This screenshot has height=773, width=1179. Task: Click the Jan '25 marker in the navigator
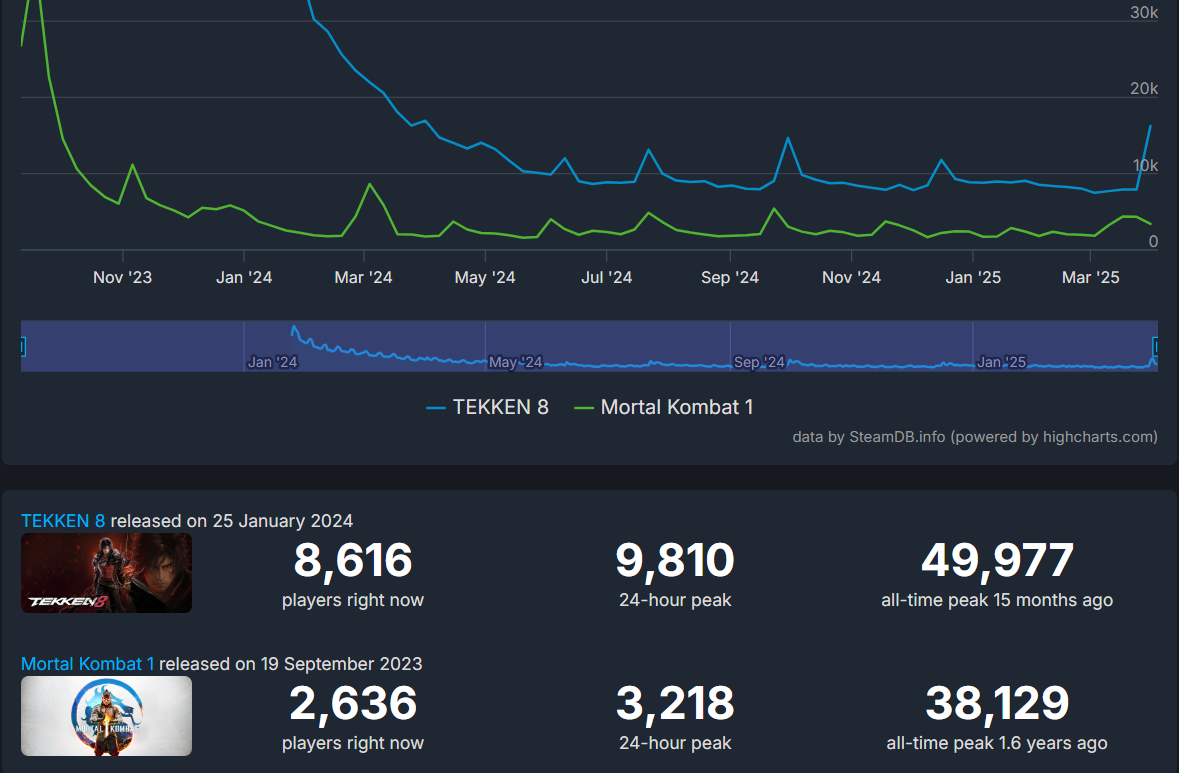[1001, 362]
